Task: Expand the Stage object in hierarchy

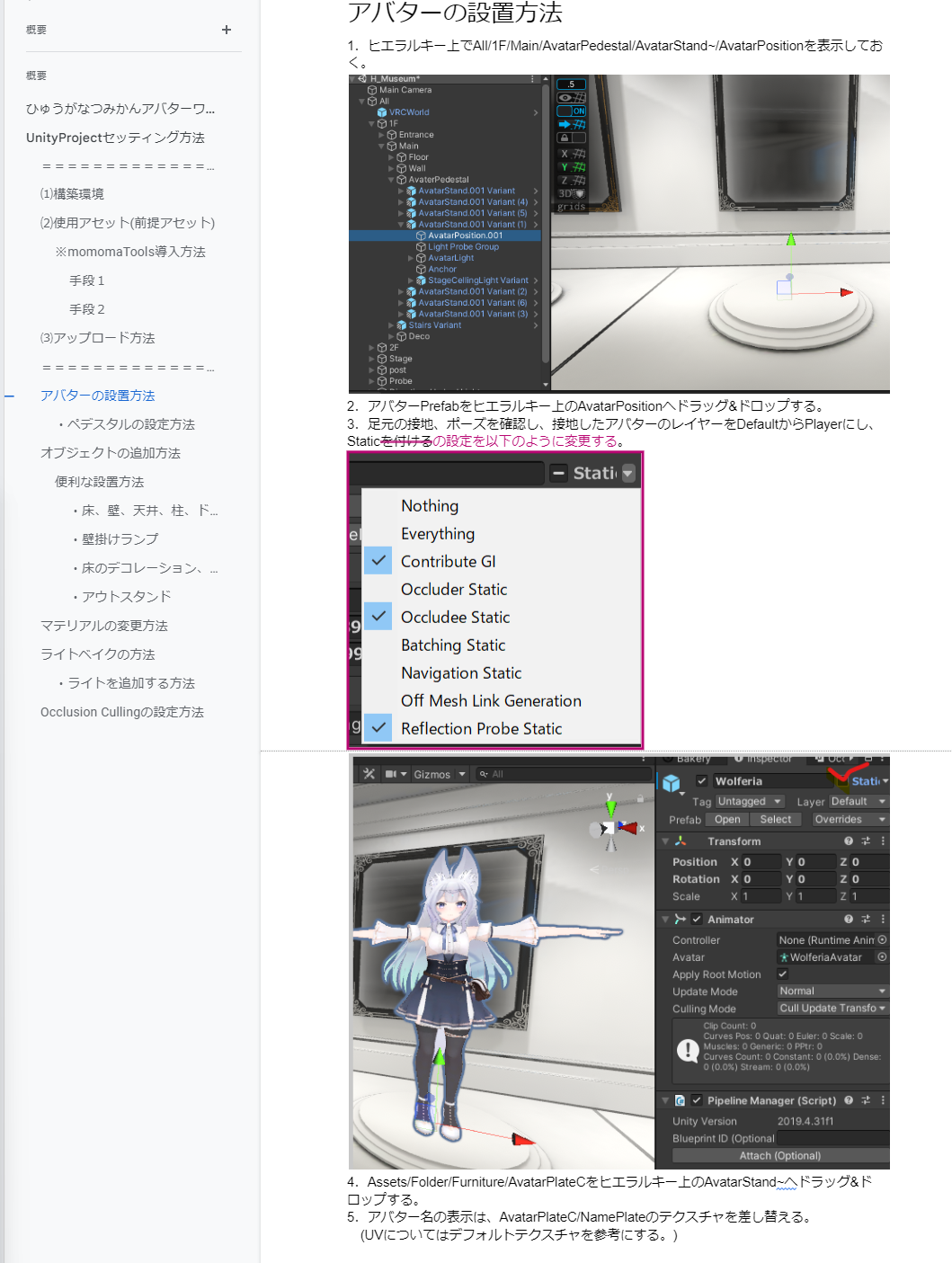Action: (371, 359)
